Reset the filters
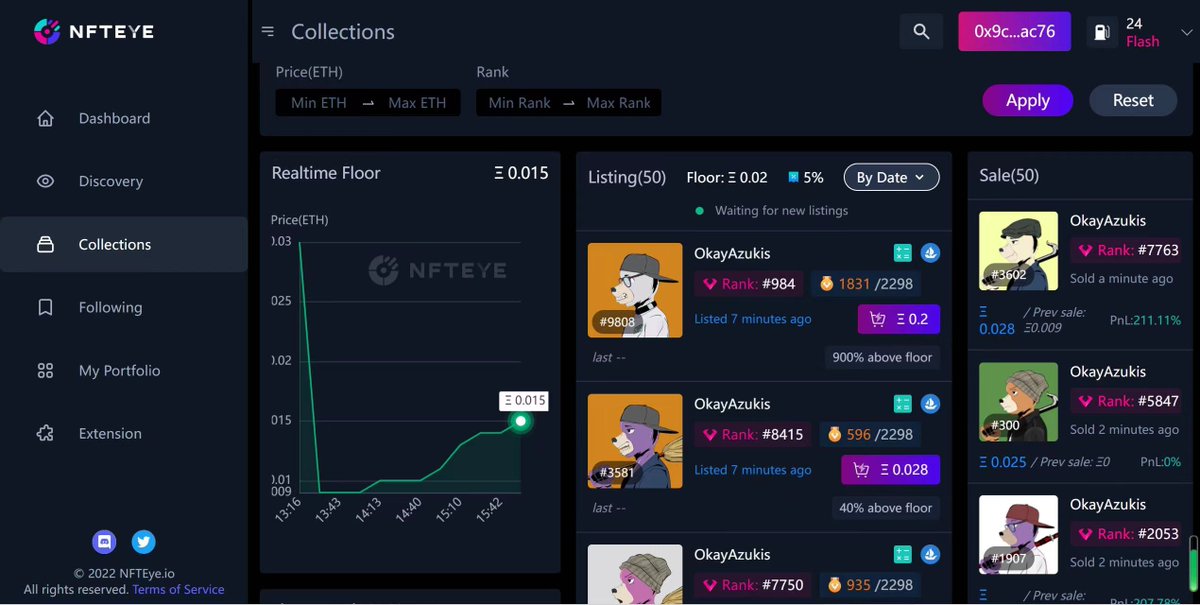Viewport: 1200px width, 605px height. (x=1133, y=100)
